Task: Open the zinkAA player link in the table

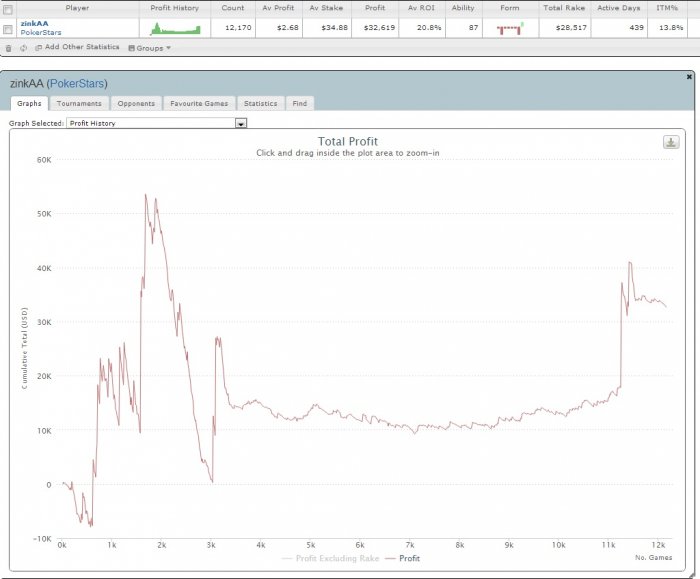Action: (x=34, y=24)
